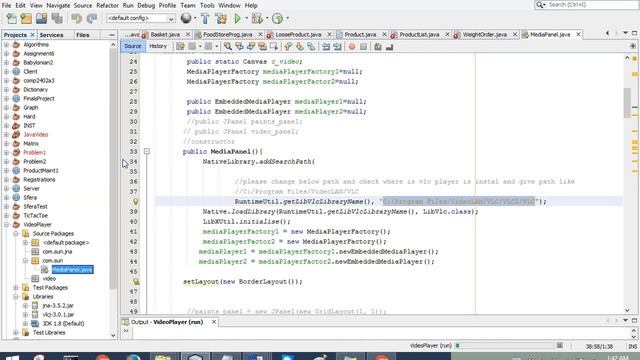Screen dimensions: 640x360
Task: Close the Output VideoPlayer (run) tab
Action: (x=213, y=322)
